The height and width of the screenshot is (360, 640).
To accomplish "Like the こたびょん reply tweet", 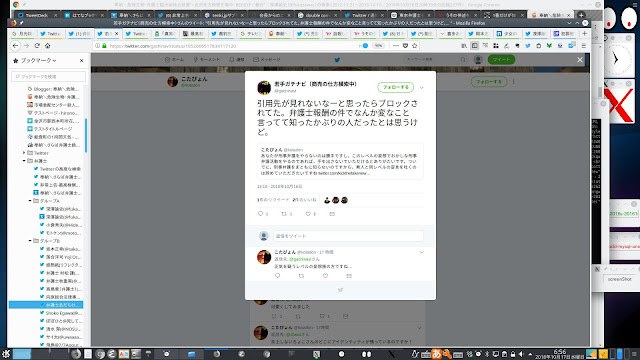I will tap(325, 276).
